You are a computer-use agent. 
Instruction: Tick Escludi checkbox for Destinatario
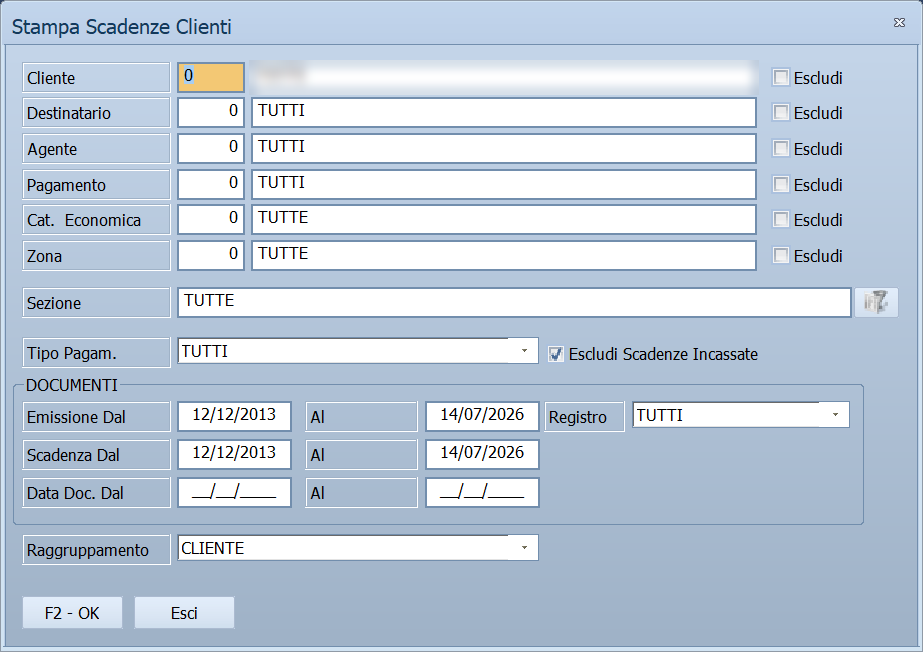781,112
